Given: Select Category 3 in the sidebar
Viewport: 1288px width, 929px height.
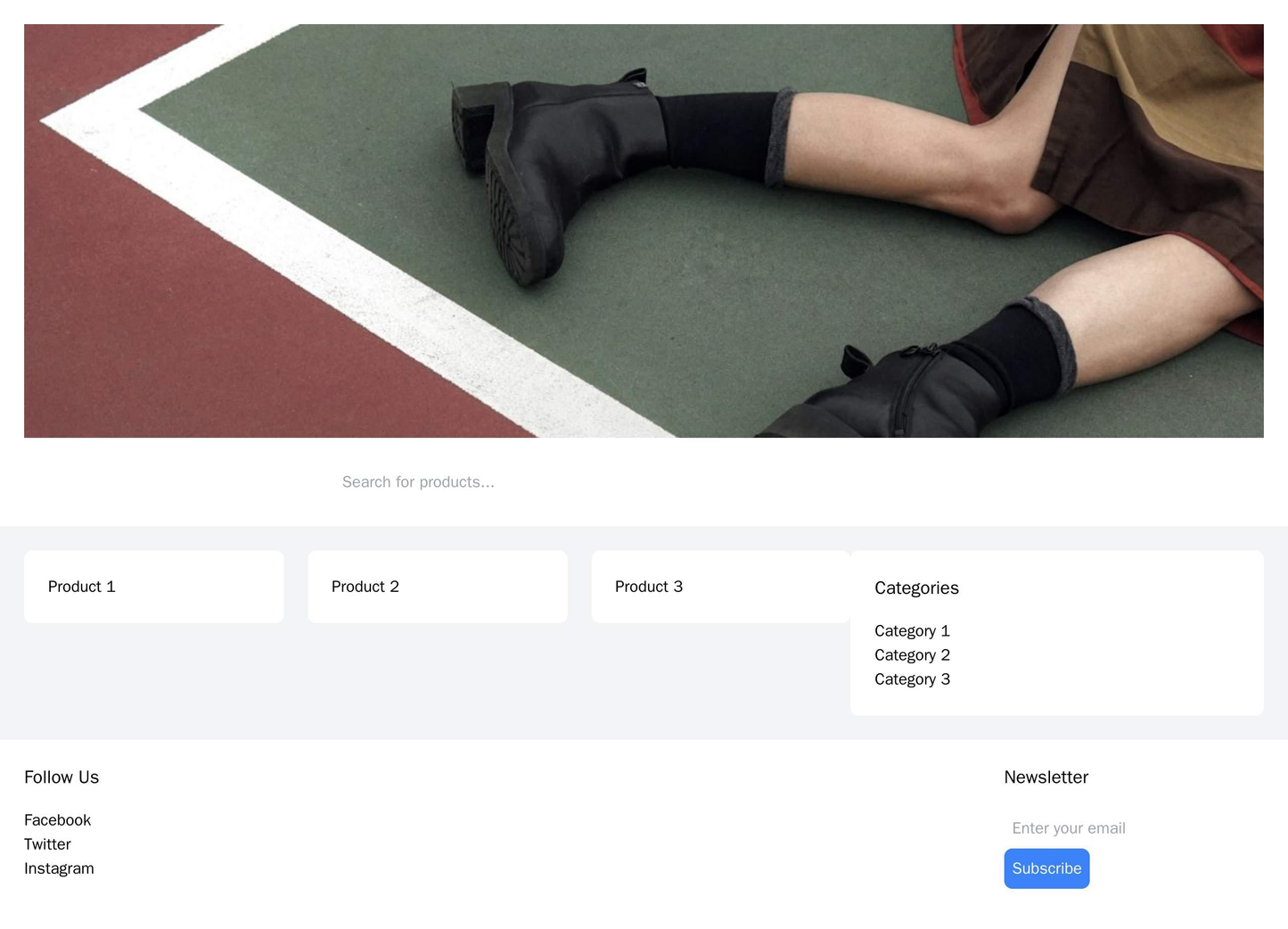Looking at the screenshot, I should coord(911,678).
